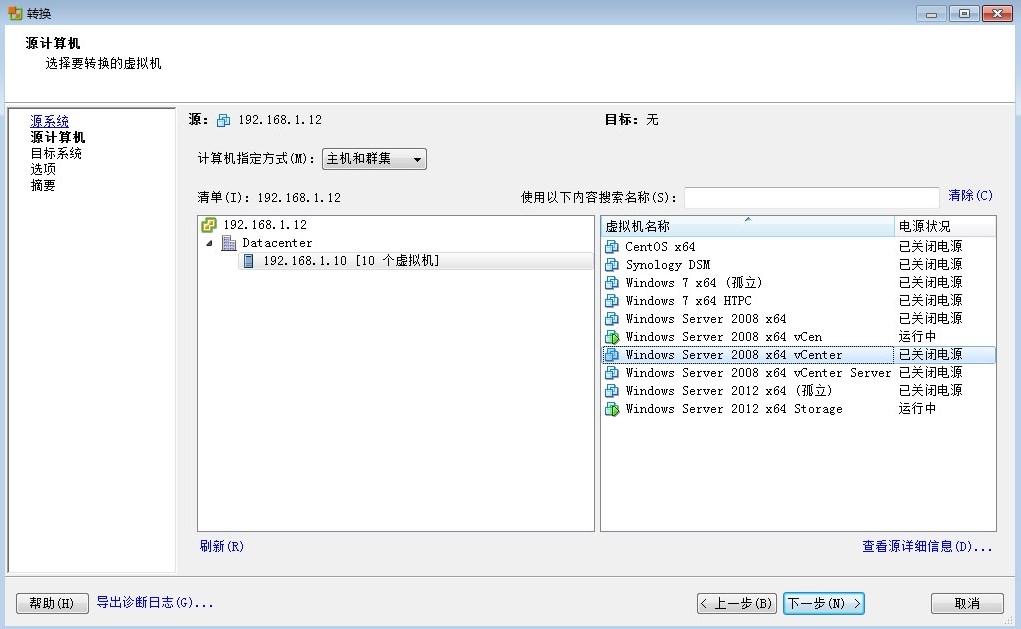The image size is (1021, 629).
Task: Select VM Windows Server 2012 x64 Storage
Action: click(x=734, y=409)
